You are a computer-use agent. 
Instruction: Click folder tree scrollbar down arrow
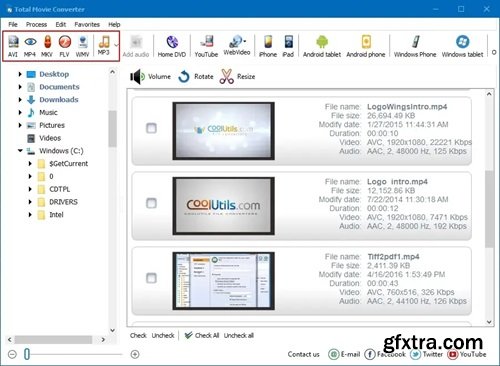[x=113, y=330]
